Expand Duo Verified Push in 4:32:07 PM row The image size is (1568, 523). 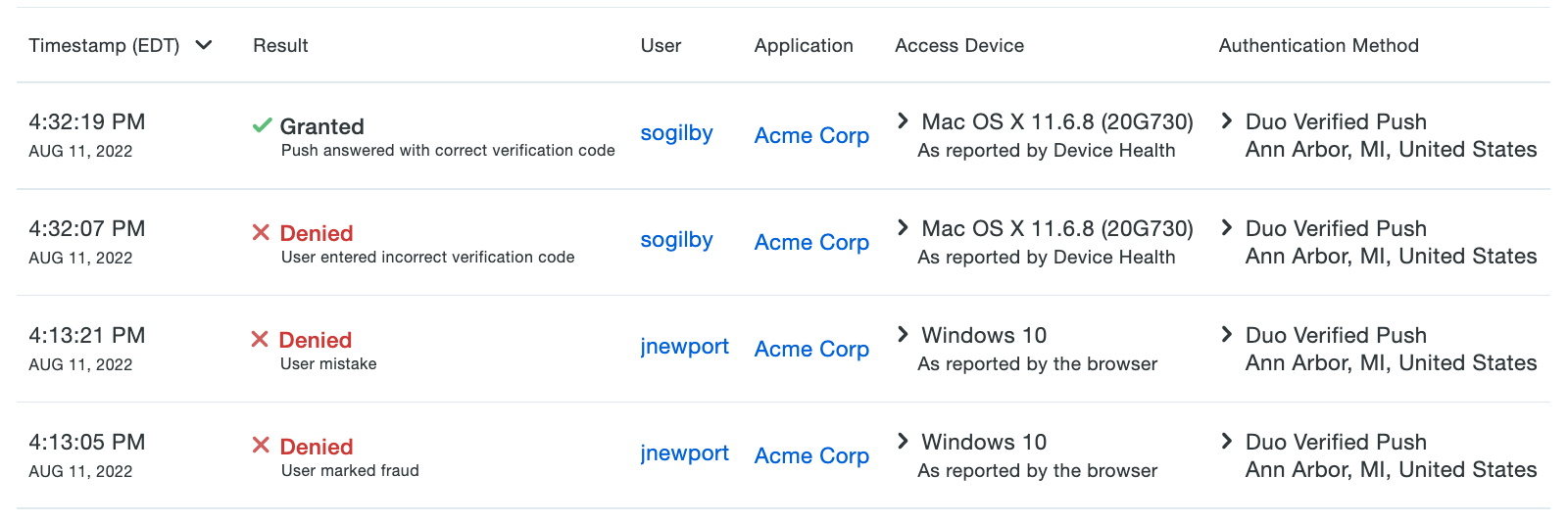pyautogui.click(x=1226, y=227)
